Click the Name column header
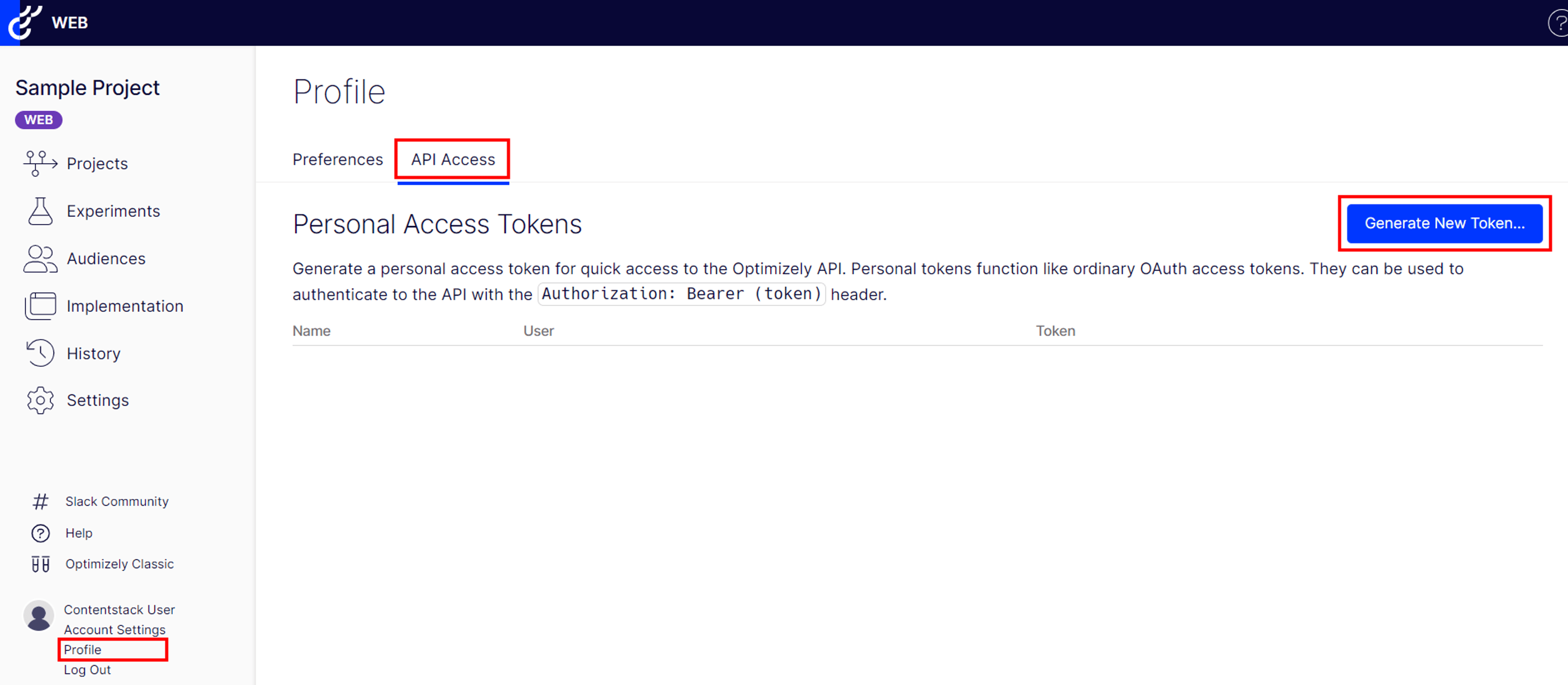This screenshot has width=1568, height=685. tap(311, 331)
